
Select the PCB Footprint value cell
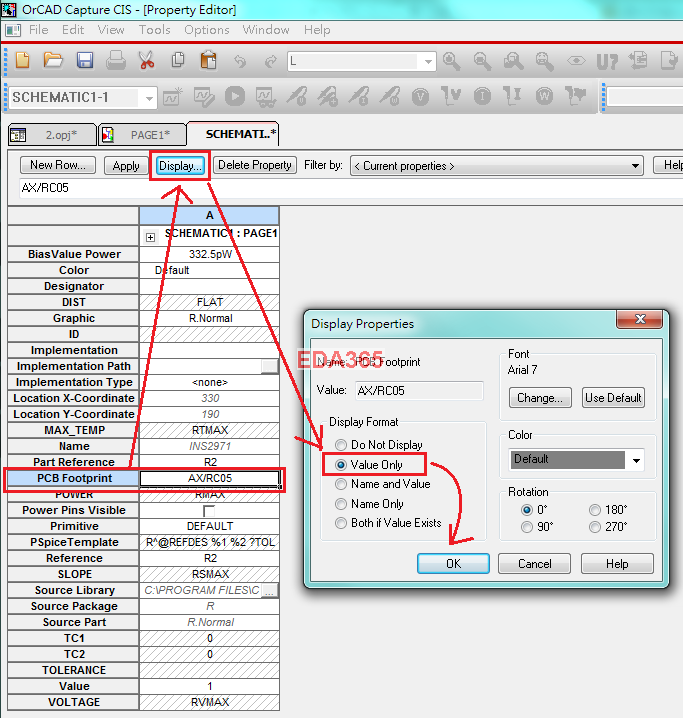tap(210, 478)
